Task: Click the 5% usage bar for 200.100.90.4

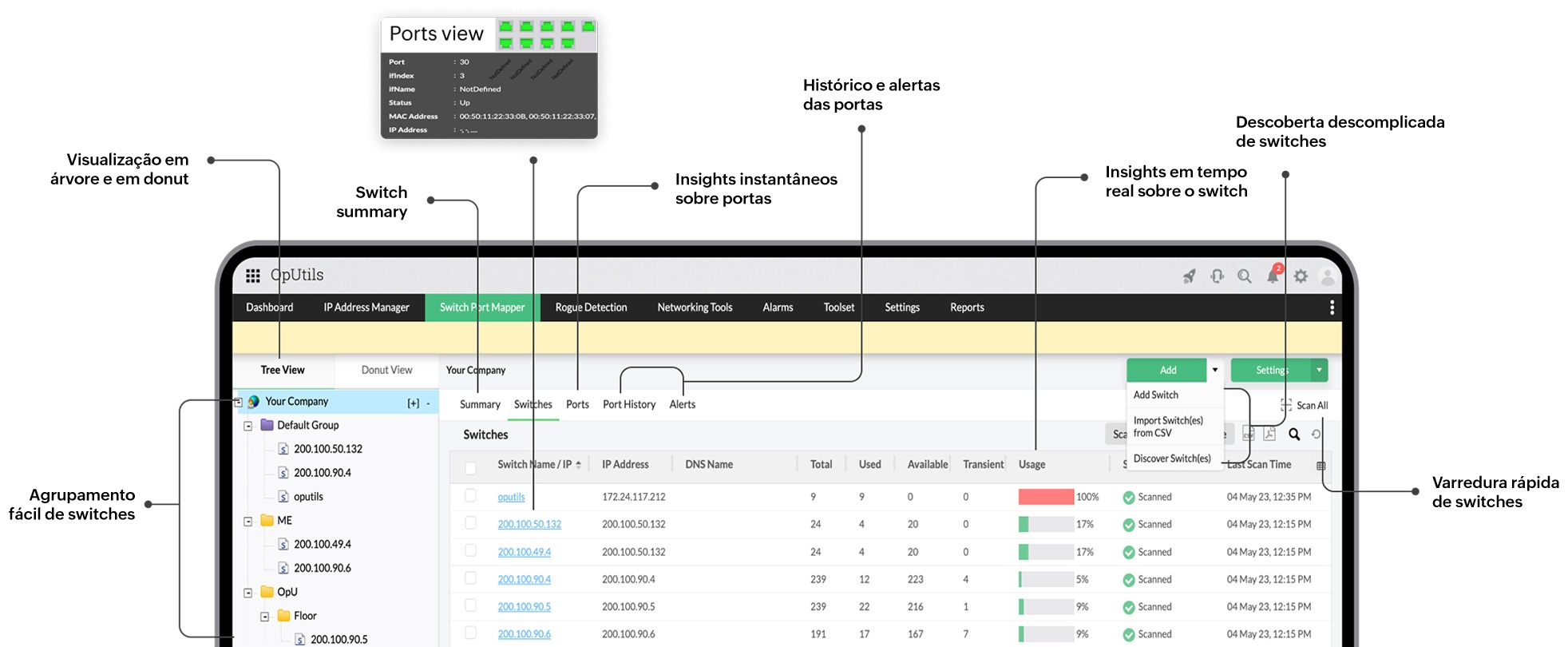Action: (1047, 579)
